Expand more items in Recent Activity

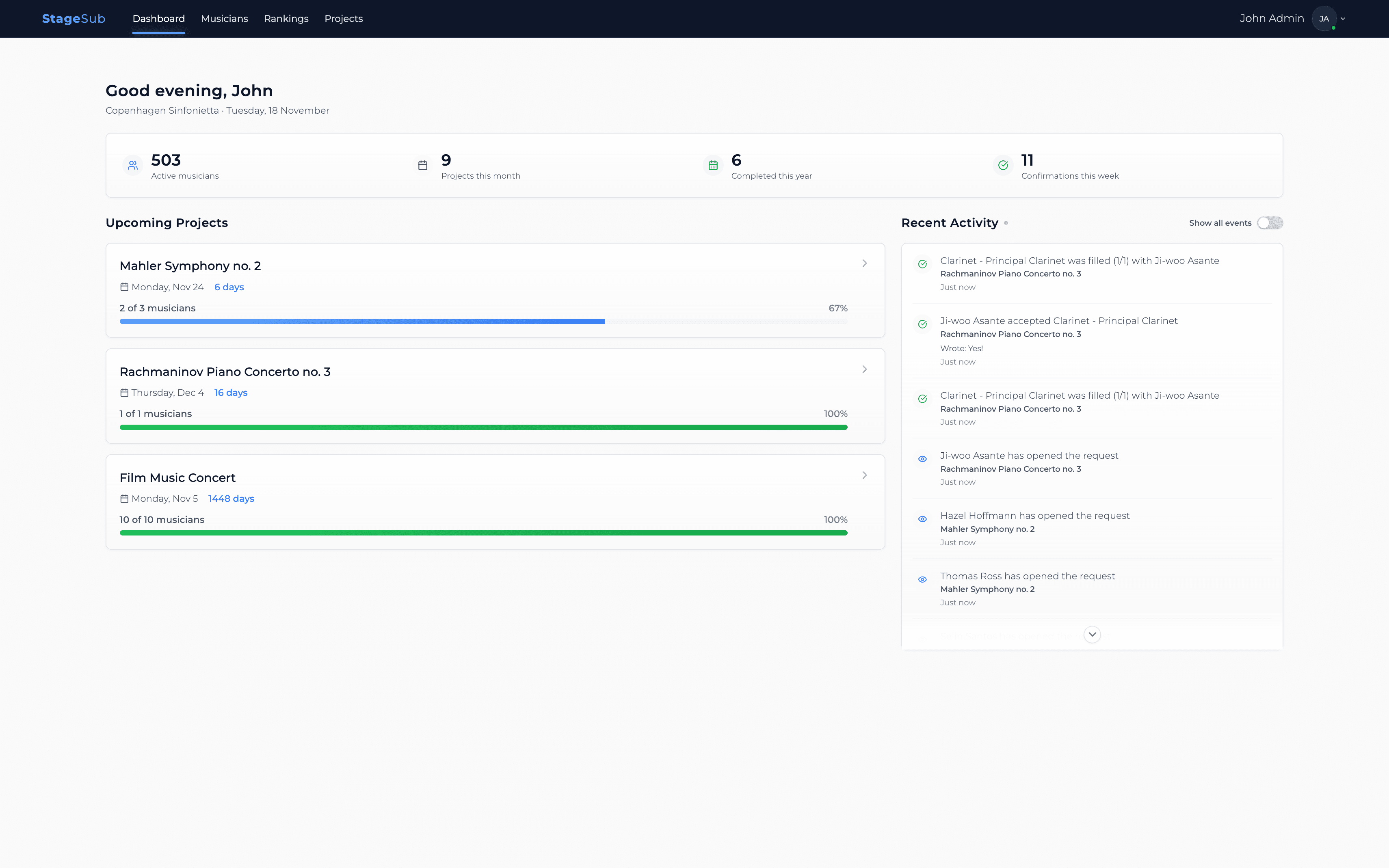coord(1092,634)
